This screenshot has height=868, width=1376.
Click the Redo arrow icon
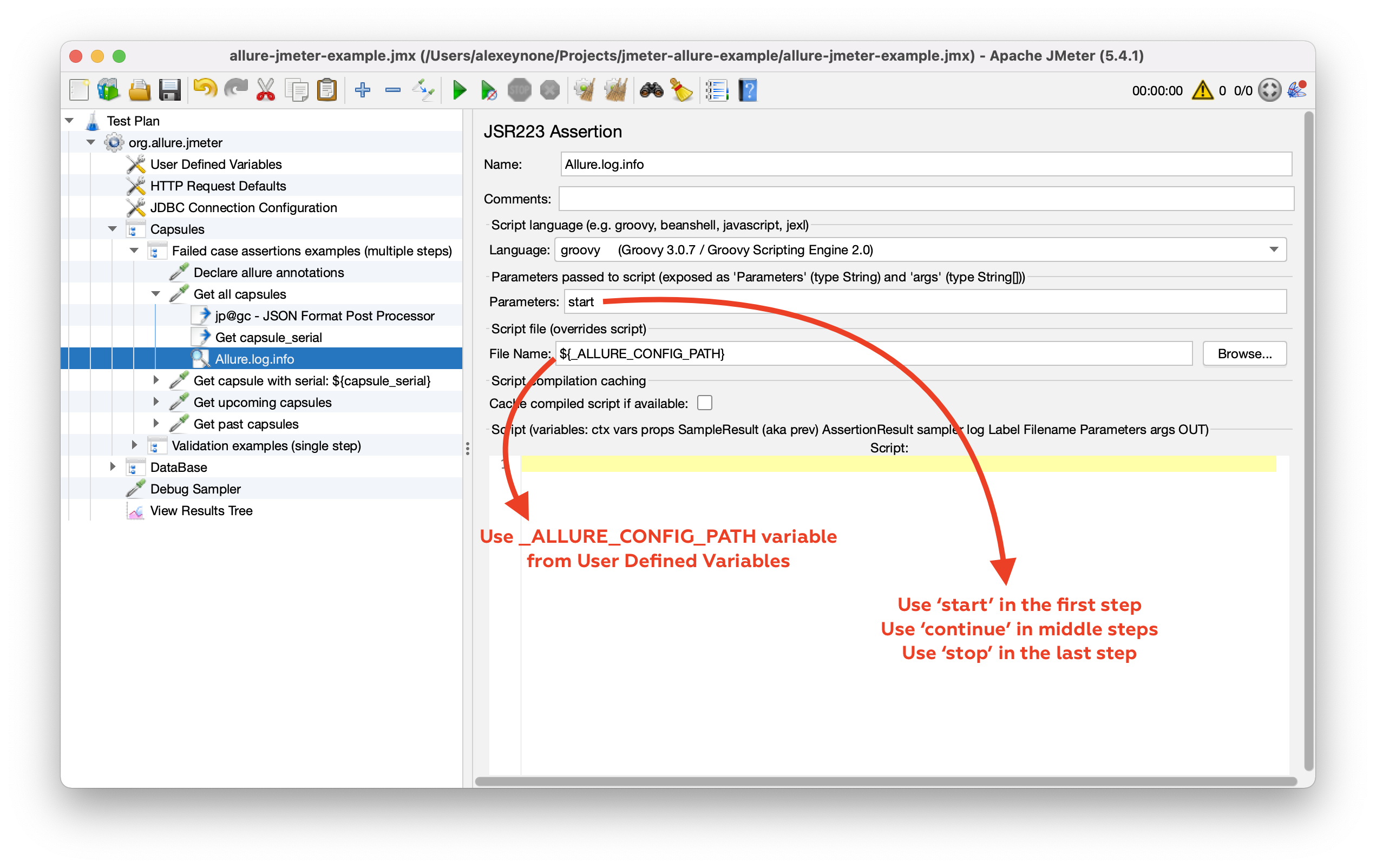coord(236,90)
